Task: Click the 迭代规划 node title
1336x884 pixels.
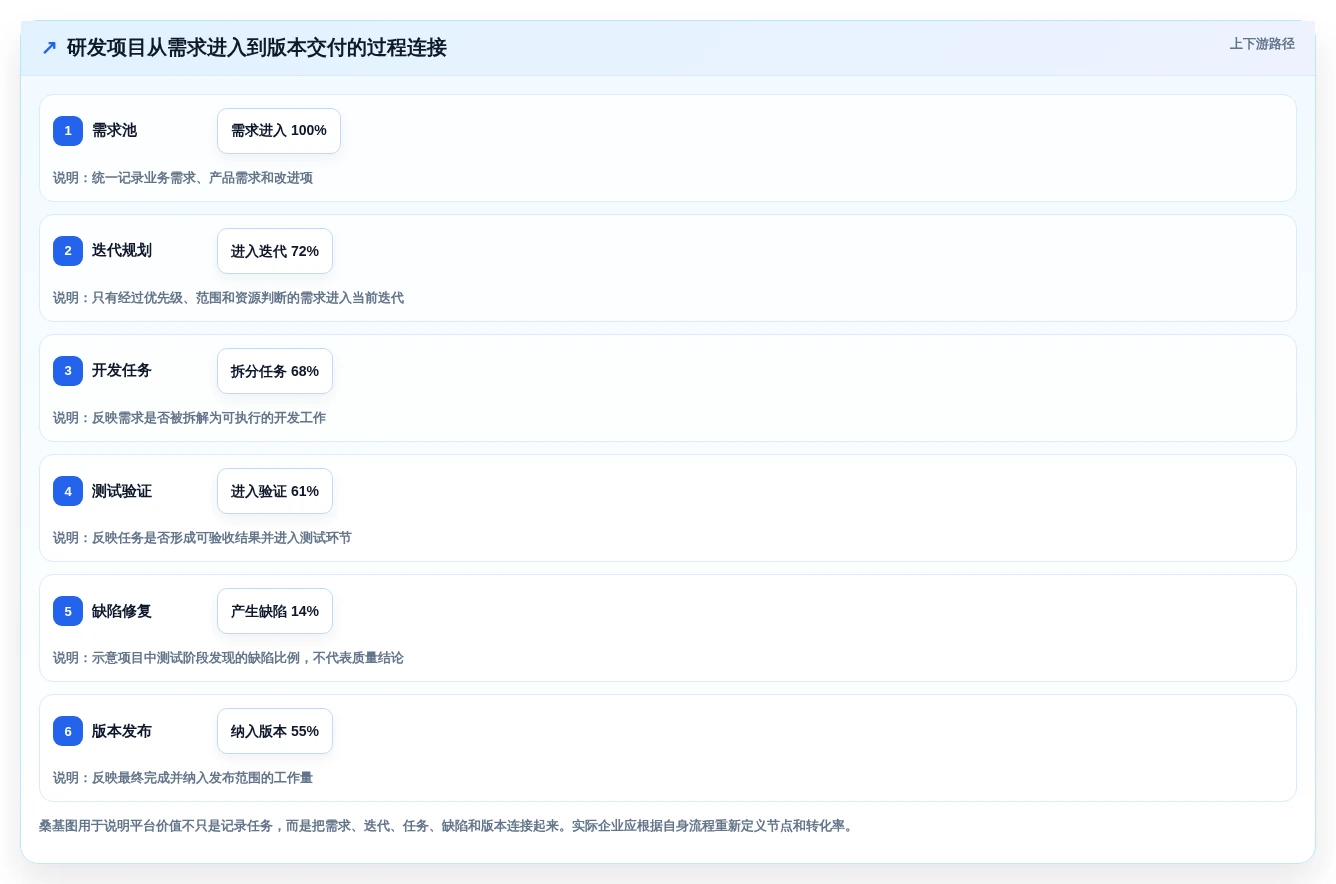Action: click(x=122, y=251)
